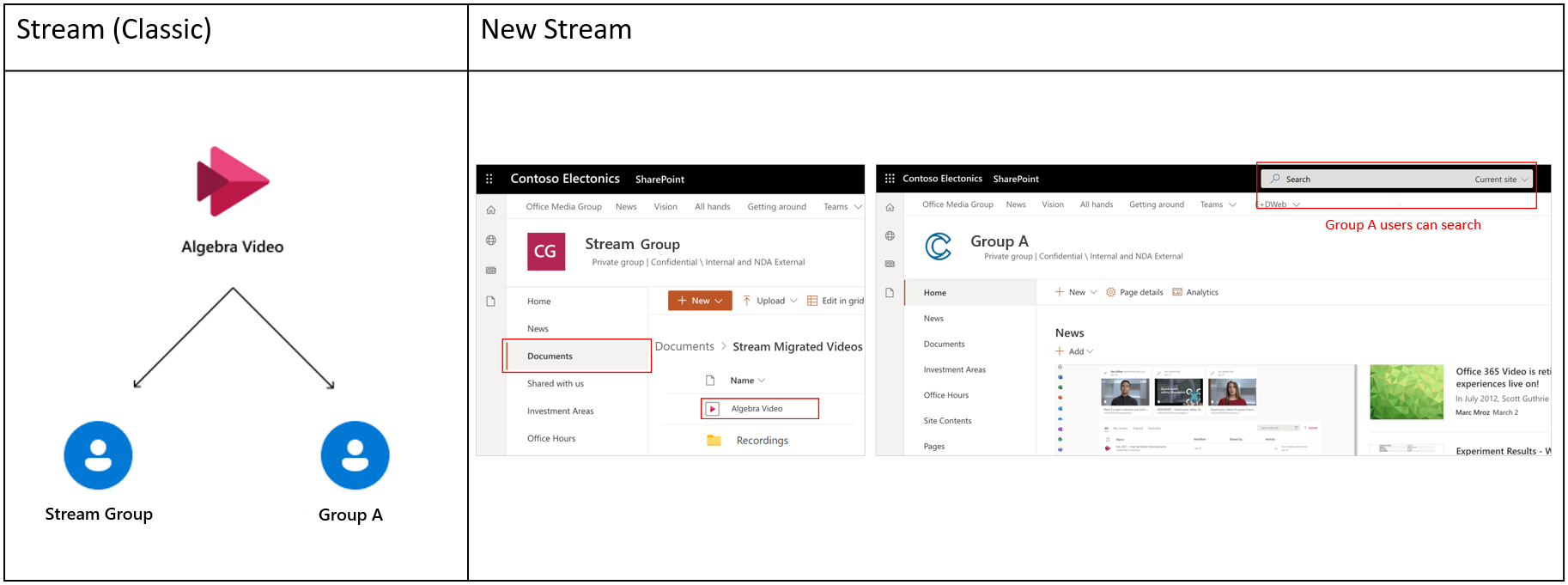This screenshot has width=1568, height=585.
Task: Click the Algebra Video file's video icon
Action: pyautogui.click(x=713, y=409)
